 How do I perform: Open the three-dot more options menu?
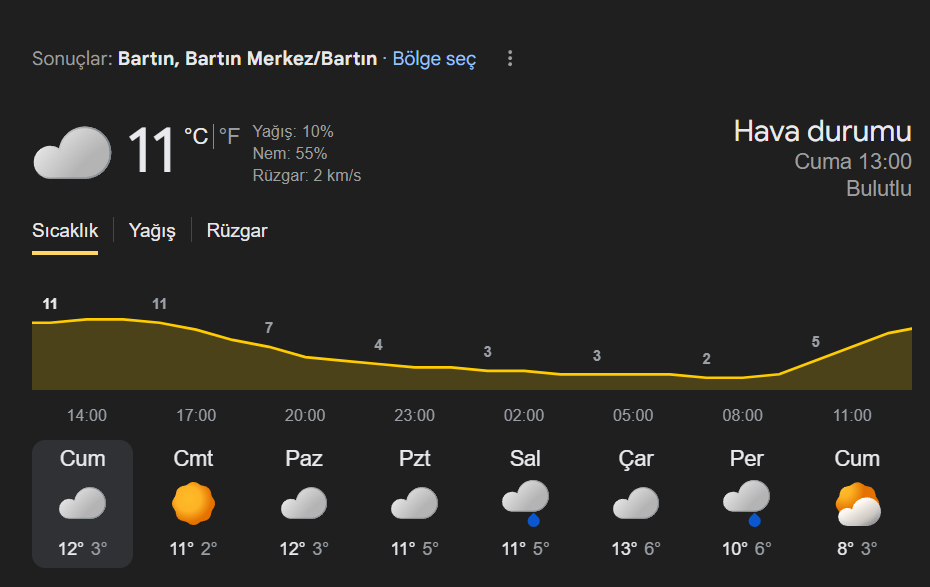pos(510,59)
